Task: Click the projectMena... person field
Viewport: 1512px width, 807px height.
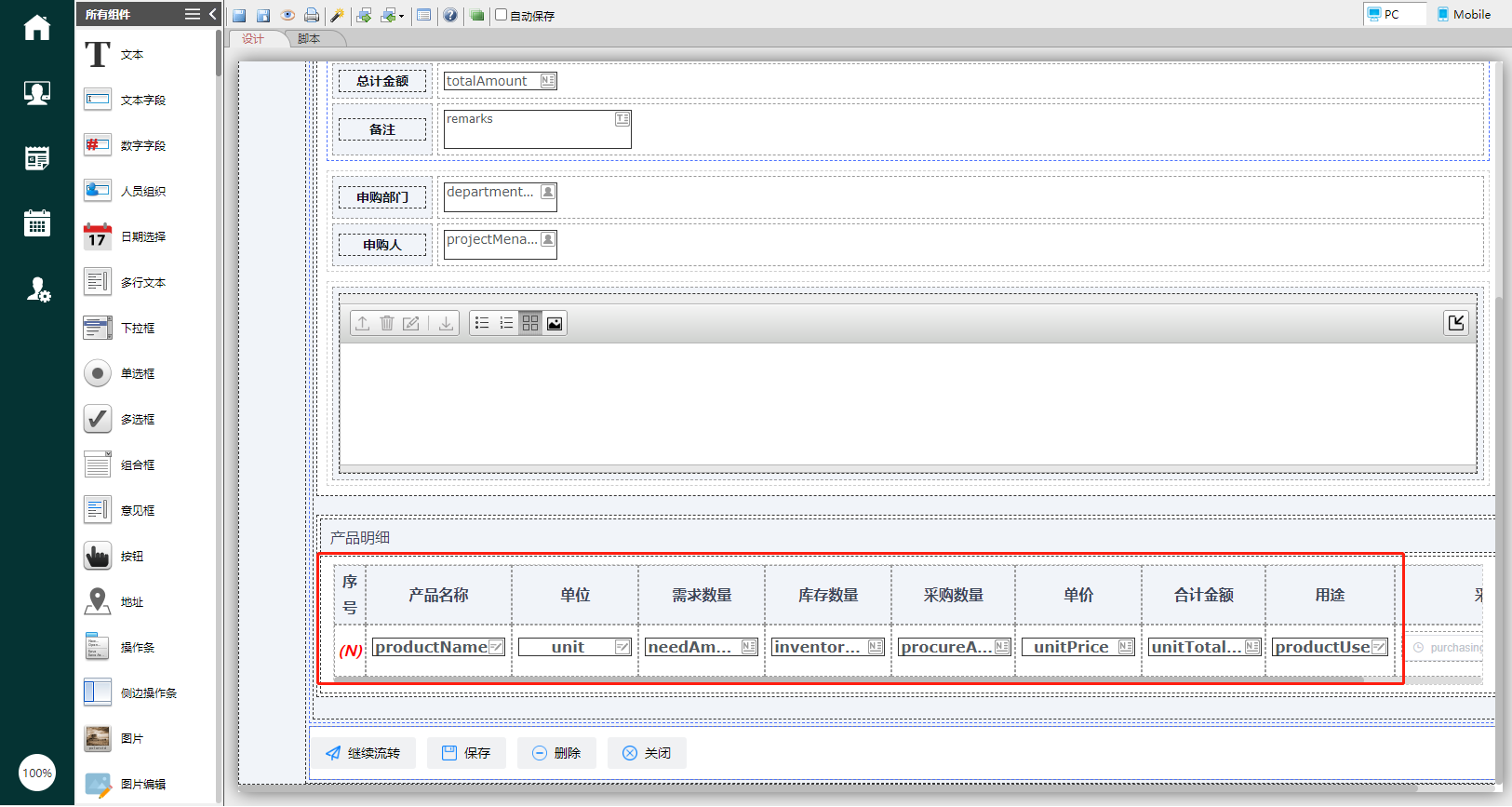Action: click(x=501, y=244)
